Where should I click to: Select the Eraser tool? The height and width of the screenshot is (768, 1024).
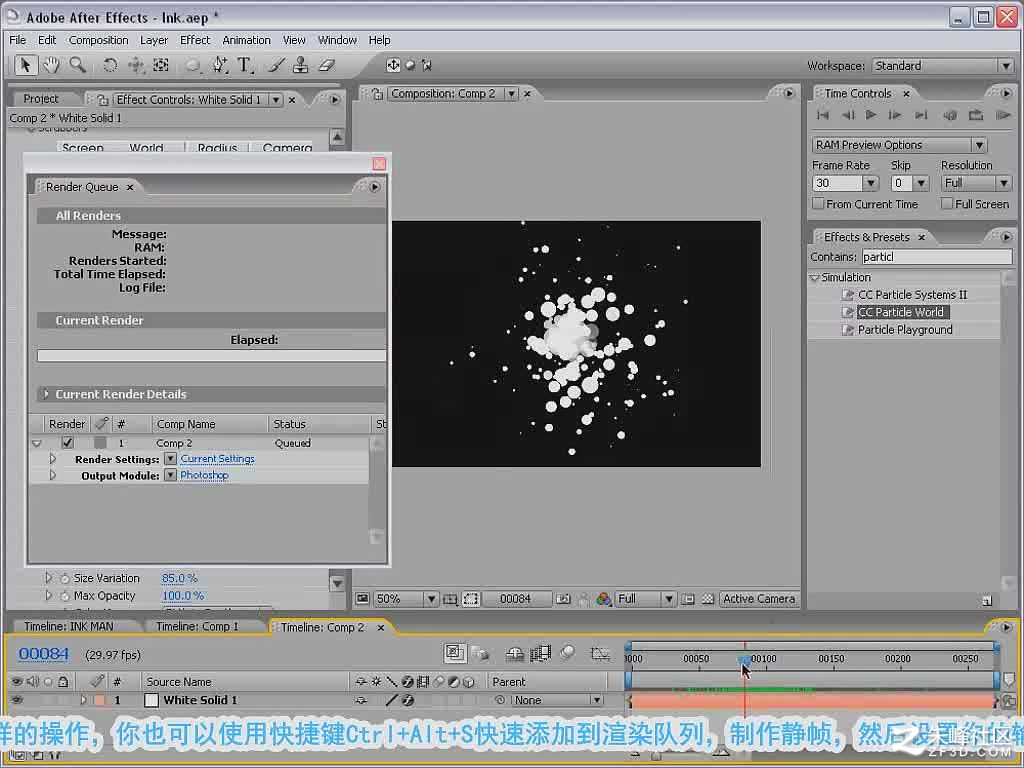(327, 65)
